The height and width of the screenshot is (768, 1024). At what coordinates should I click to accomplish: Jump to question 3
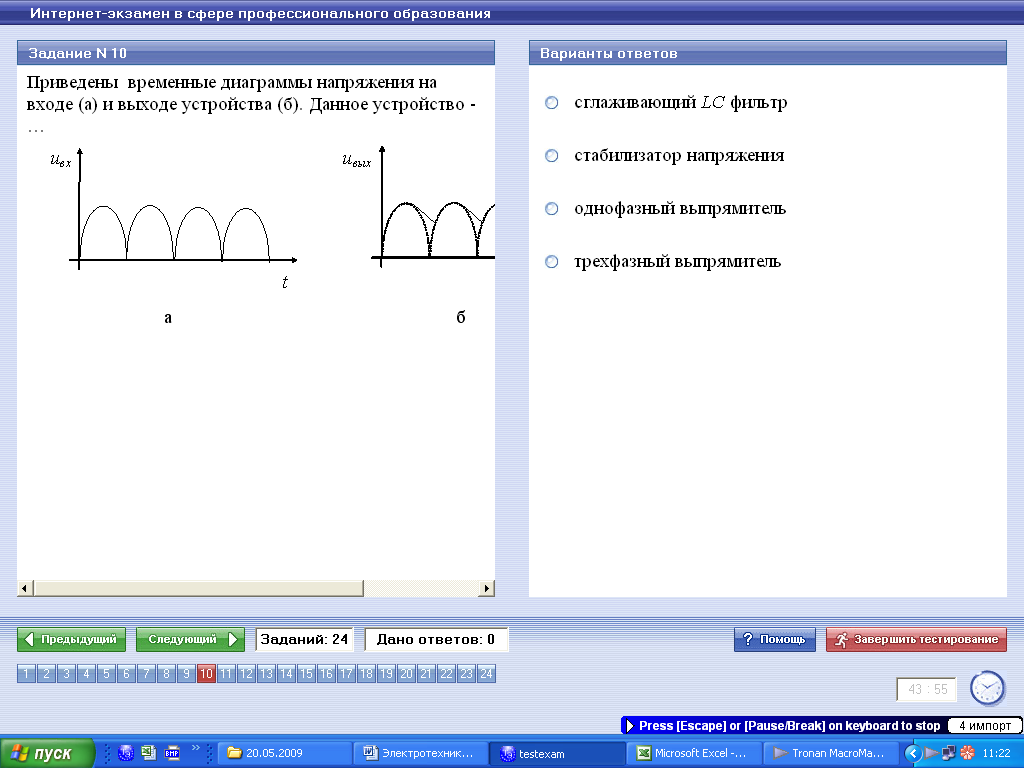(66, 673)
